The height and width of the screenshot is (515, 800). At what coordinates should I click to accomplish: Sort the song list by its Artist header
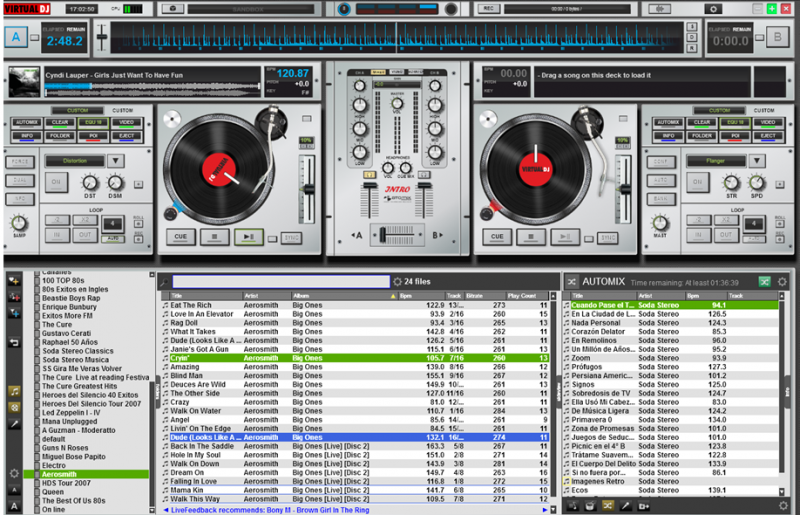coord(266,296)
